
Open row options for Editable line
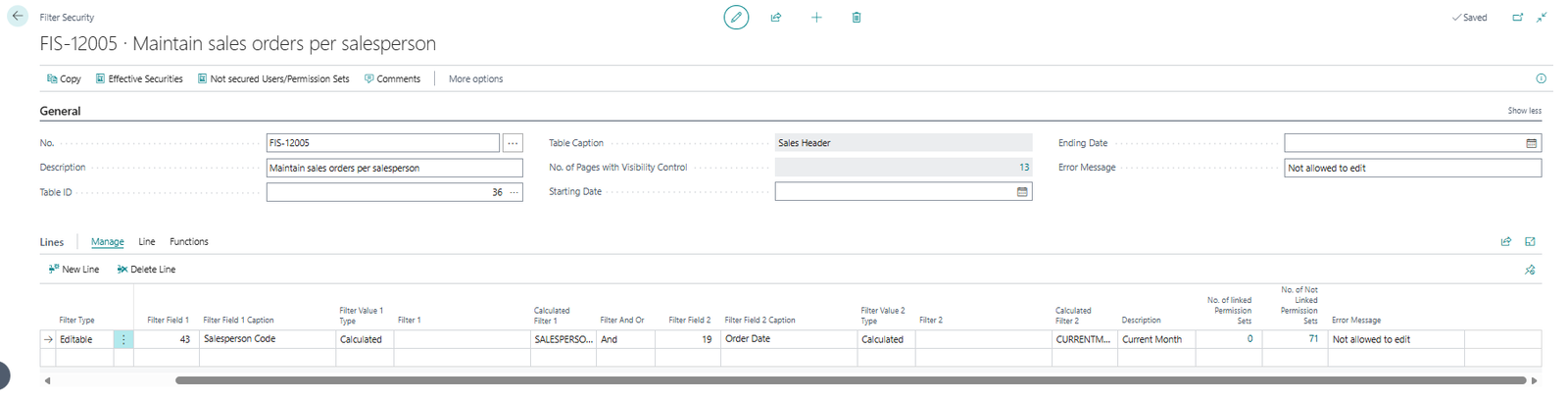pos(123,339)
